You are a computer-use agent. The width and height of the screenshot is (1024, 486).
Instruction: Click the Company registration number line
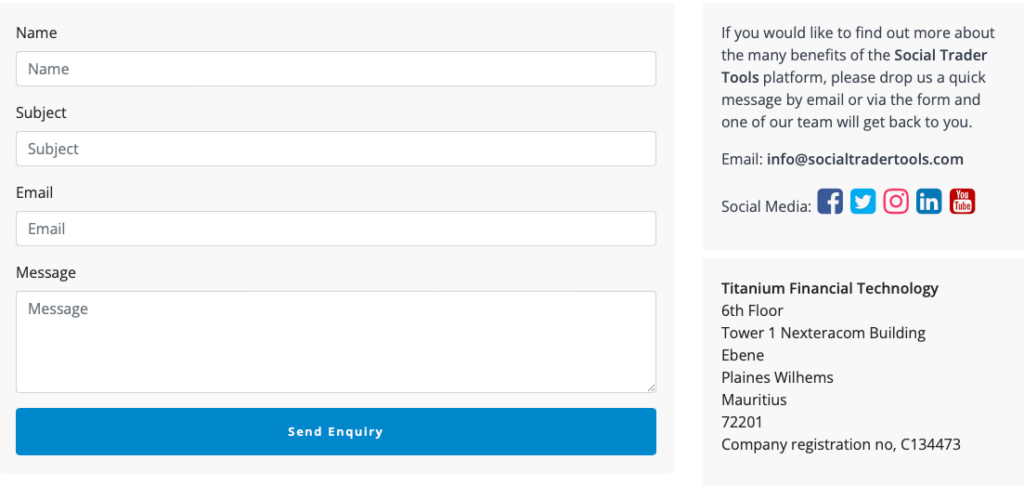click(840, 444)
